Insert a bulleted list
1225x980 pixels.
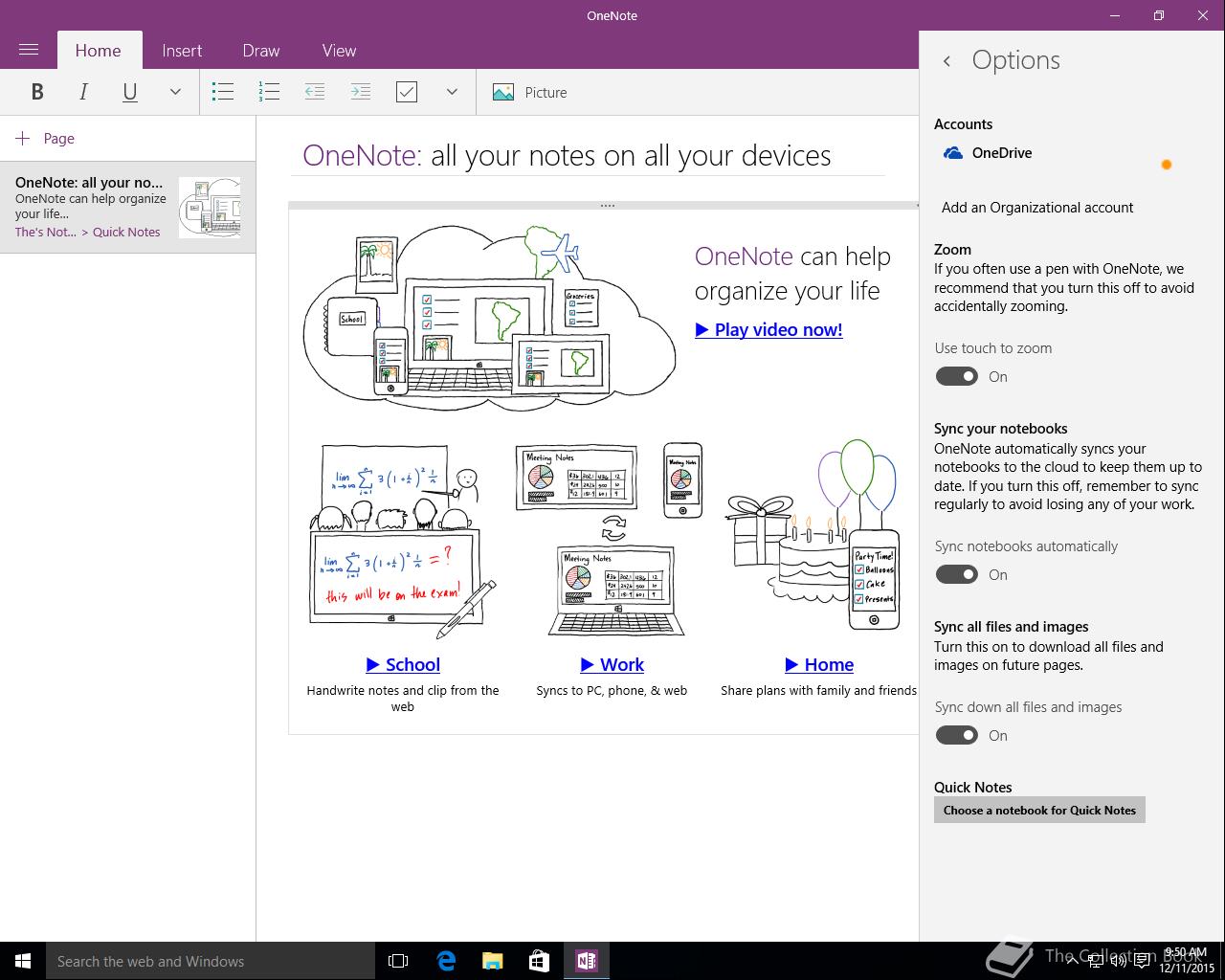coord(223,92)
